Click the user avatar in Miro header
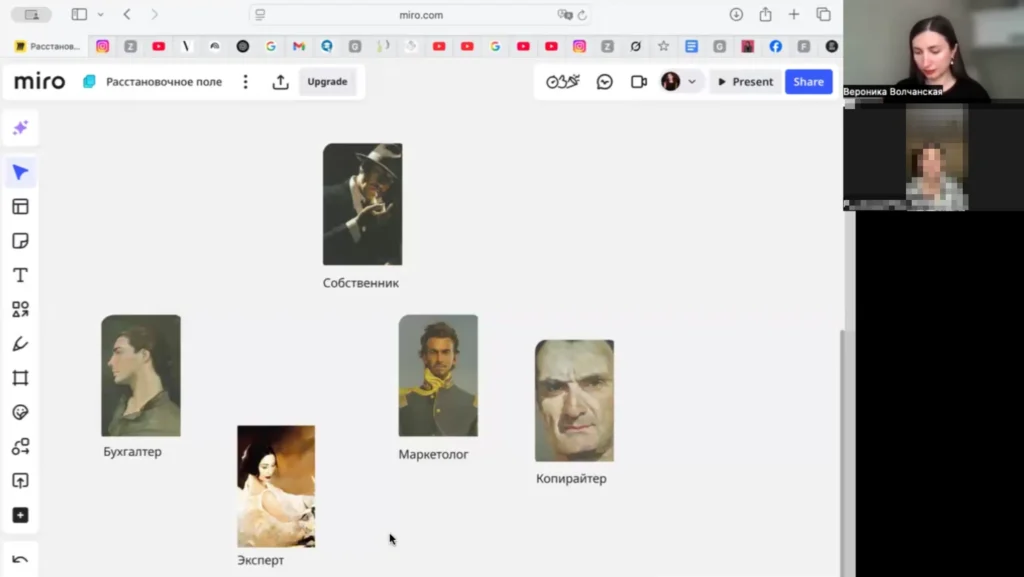Screen dimensions: 1024x577 coord(671,82)
